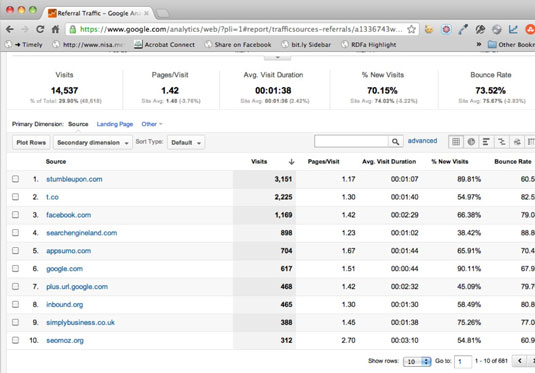Go to previous page of results arrow
The image size is (535, 373).
tap(520, 361)
